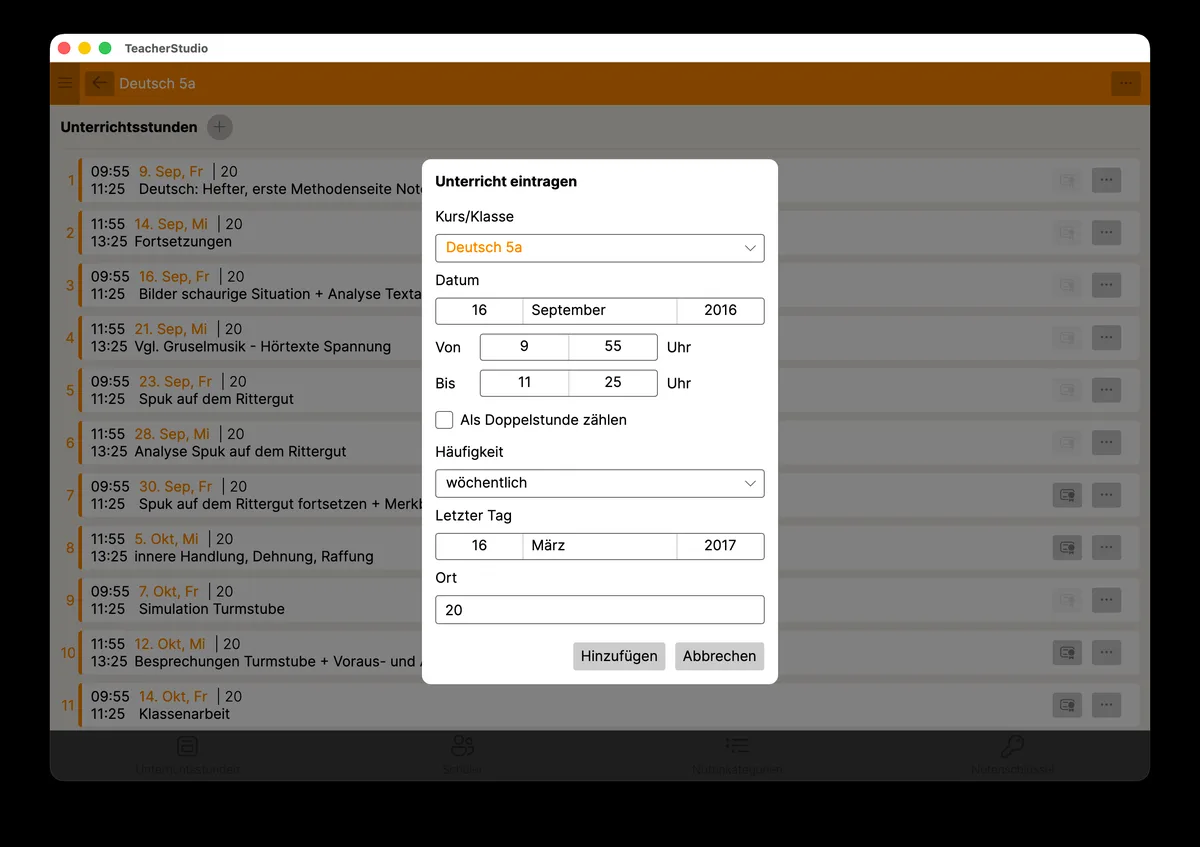Click the Datum year field showing 2016
This screenshot has width=1200, height=847.
(720, 311)
